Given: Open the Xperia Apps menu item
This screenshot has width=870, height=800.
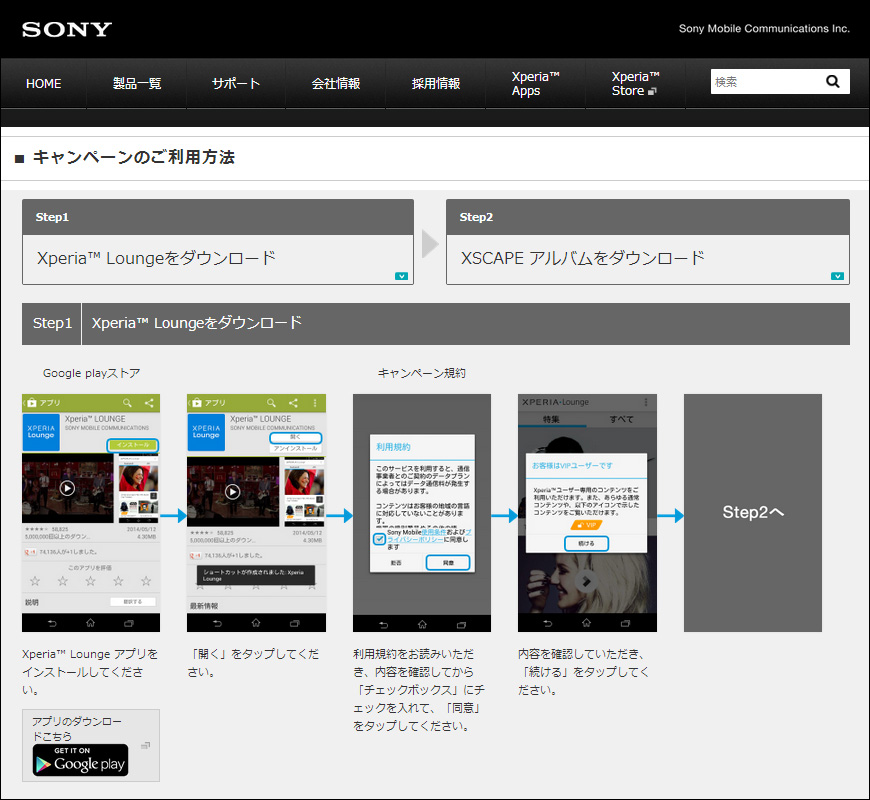Looking at the screenshot, I should click(535, 84).
